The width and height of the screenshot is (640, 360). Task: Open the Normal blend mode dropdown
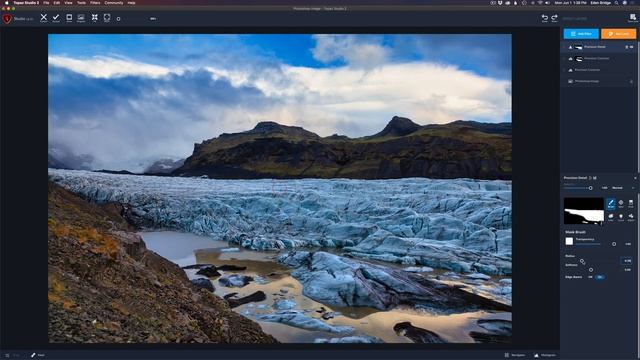(x=623, y=188)
